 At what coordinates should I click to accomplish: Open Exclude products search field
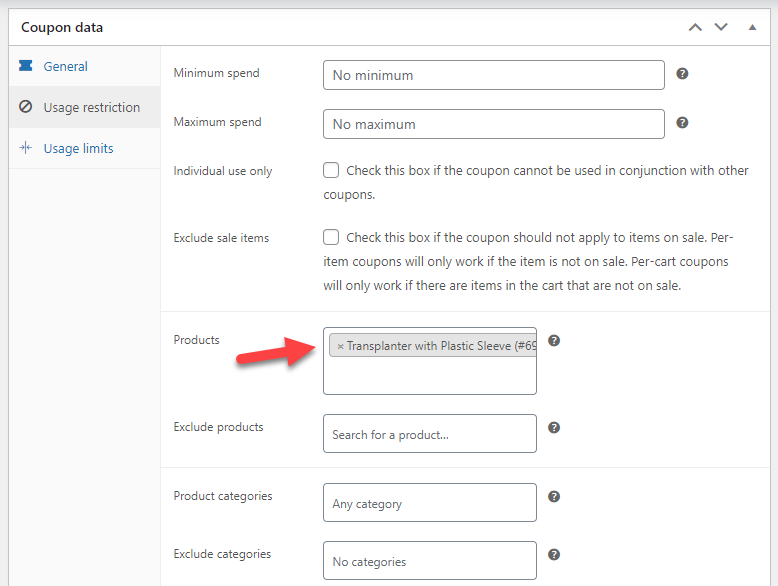(x=430, y=434)
